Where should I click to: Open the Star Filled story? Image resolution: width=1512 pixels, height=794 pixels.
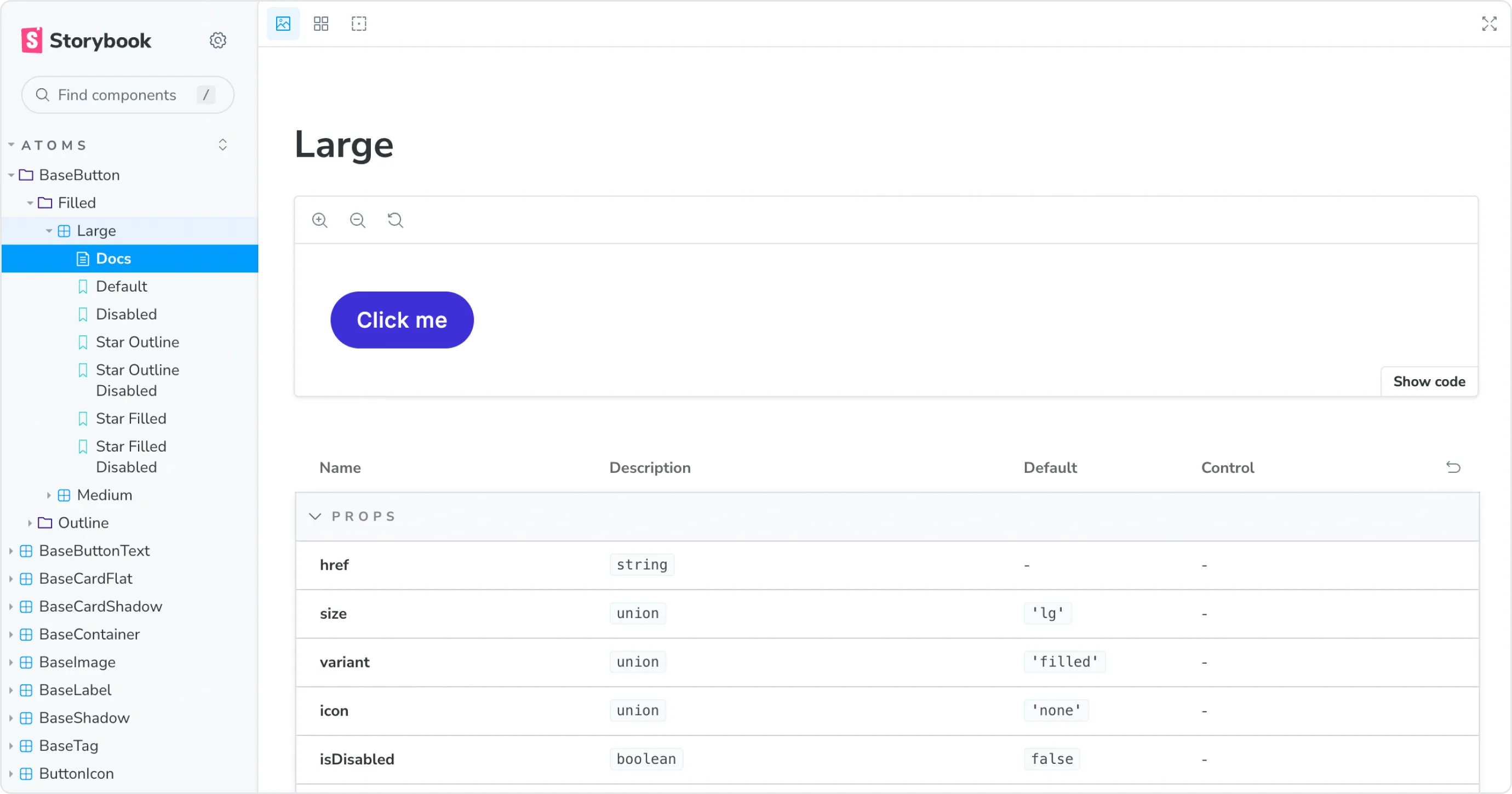[x=131, y=419]
